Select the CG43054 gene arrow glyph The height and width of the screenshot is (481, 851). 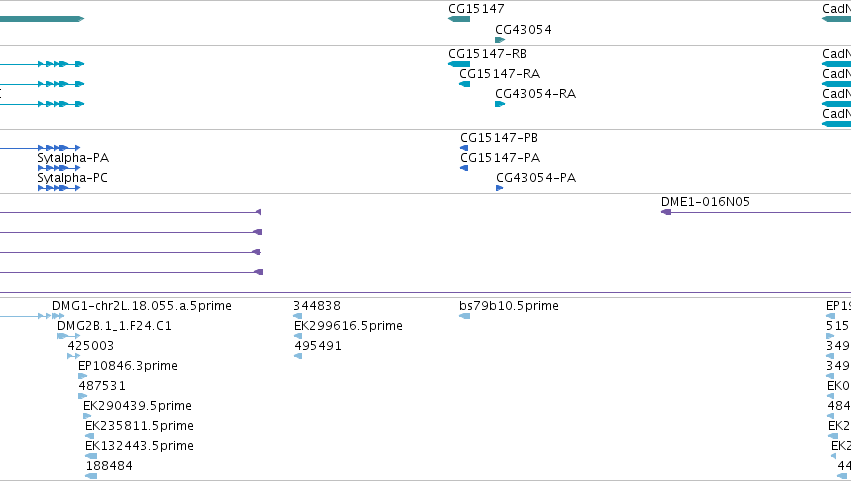click(x=500, y=40)
